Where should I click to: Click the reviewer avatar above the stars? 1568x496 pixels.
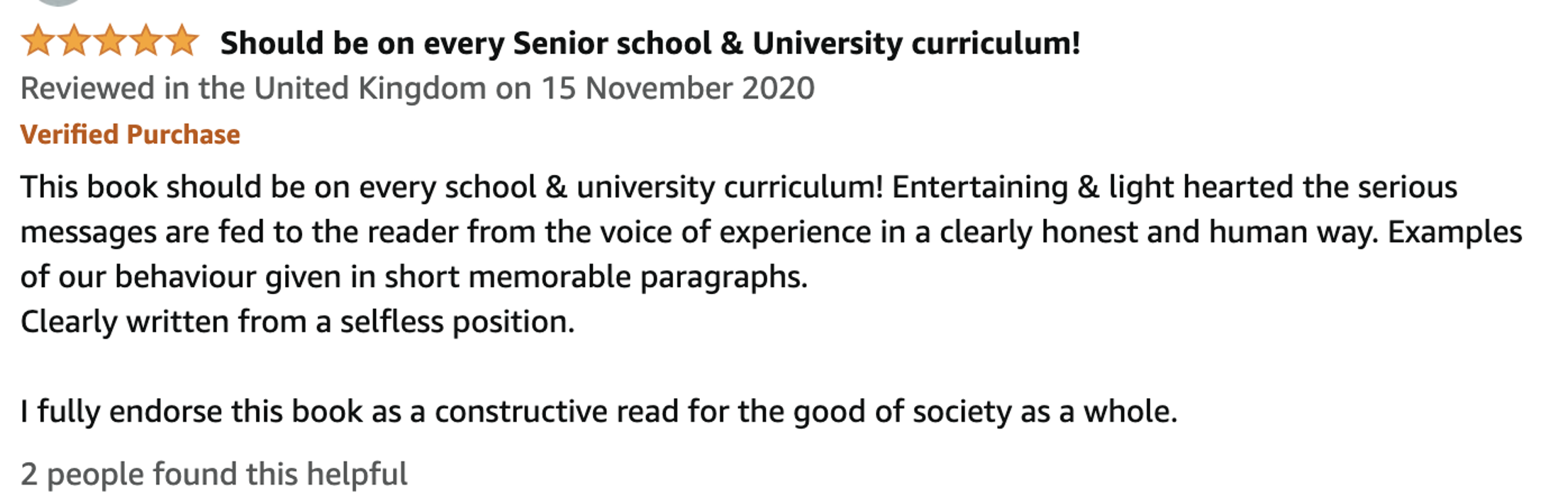pyautogui.click(x=58, y=2)
